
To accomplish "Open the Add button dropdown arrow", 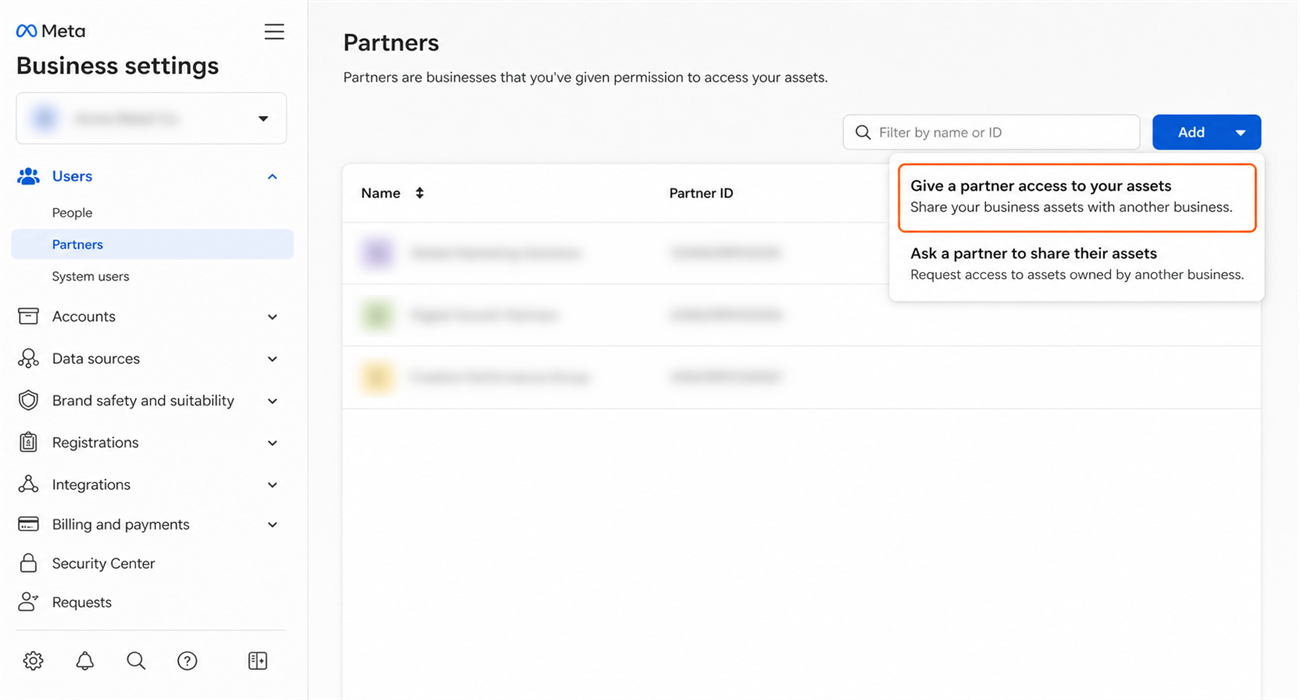I will pyautogui.click(x=1240, y=133).
